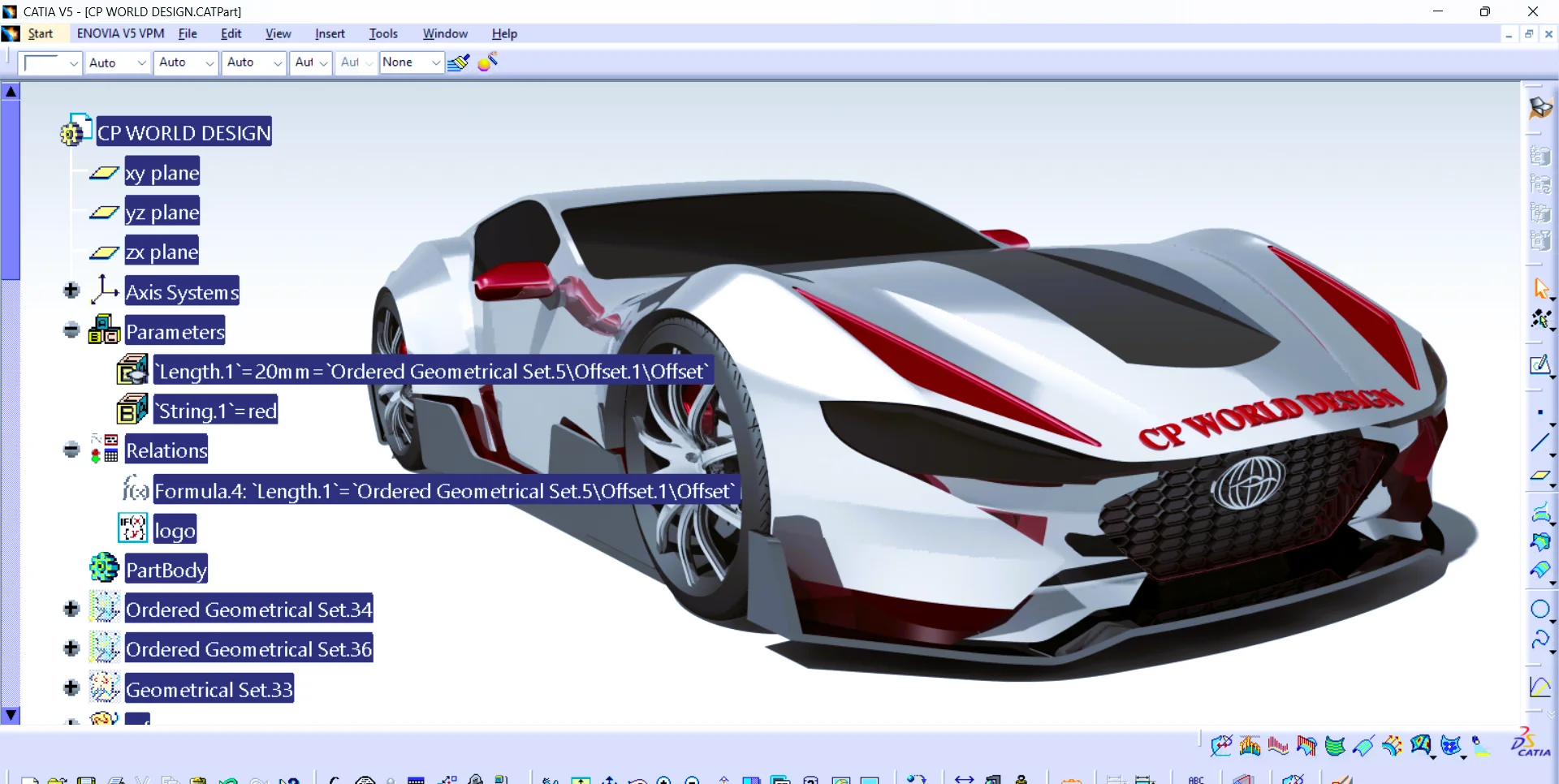Screen dimensions: 1559x784
Task: Choose the Plane tool in right toolbar
Action: click(1540, 476)
